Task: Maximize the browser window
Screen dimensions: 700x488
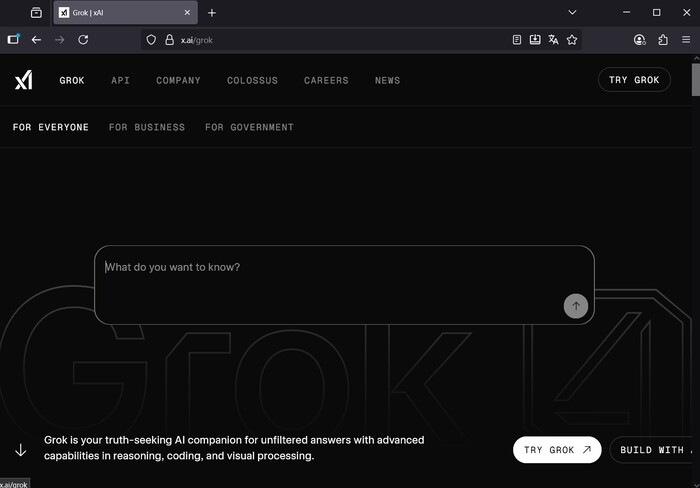Action: point(656,13)
